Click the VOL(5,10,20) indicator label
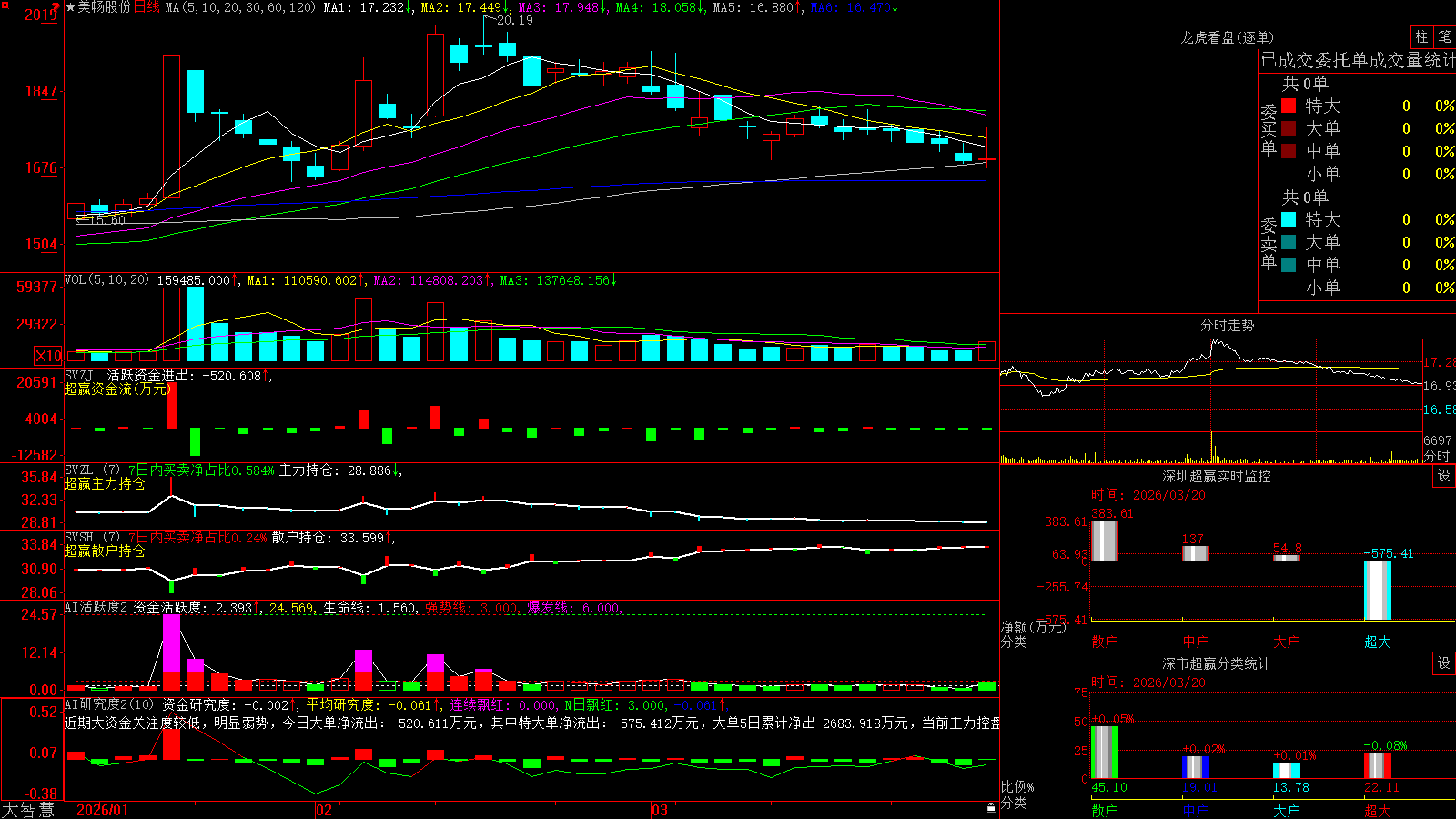This screenshot has height=819, width=1456. 106,279
